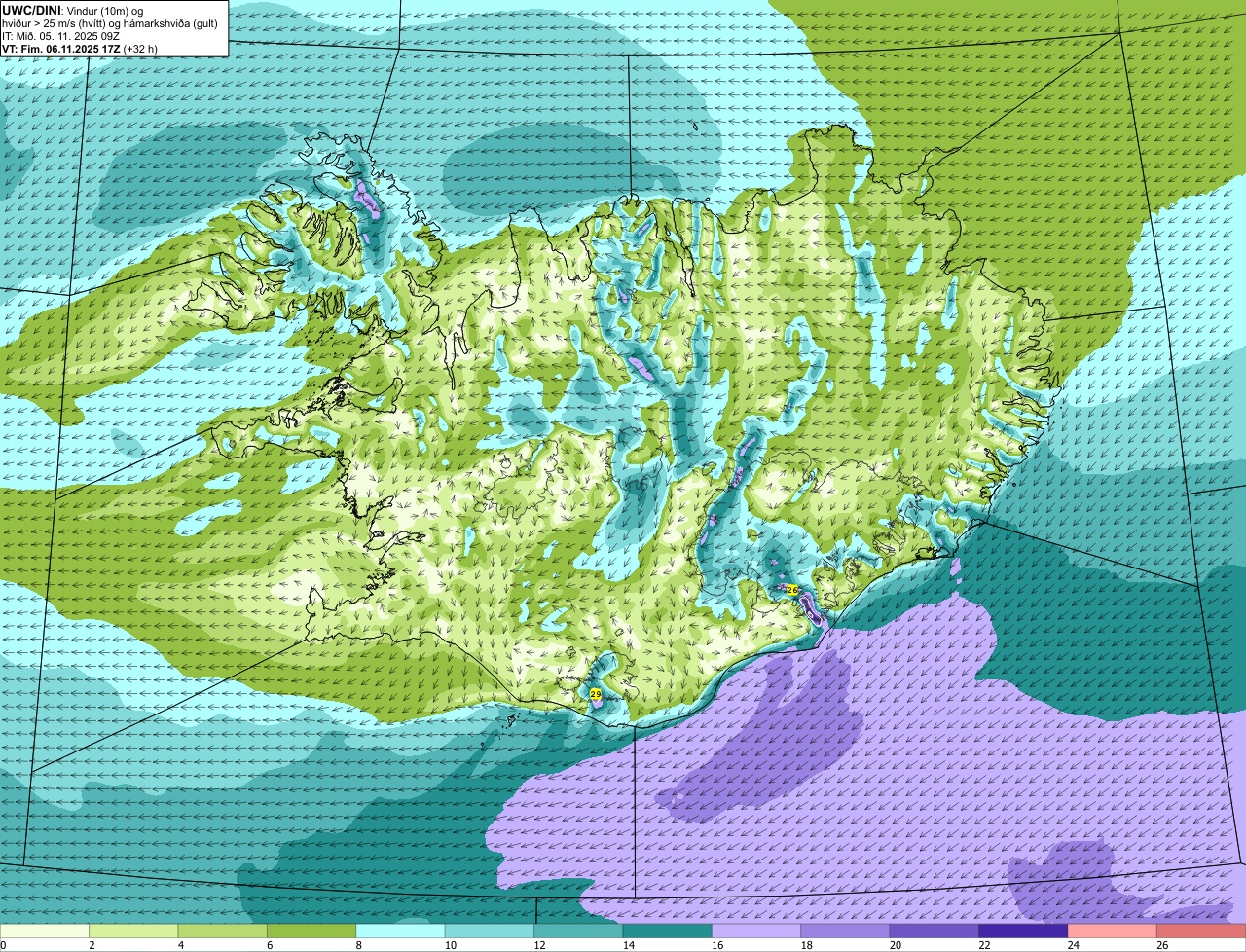Click the yellow gust marker labeled 26
Screen dimensions: 1246x952
tap(791, 590)
